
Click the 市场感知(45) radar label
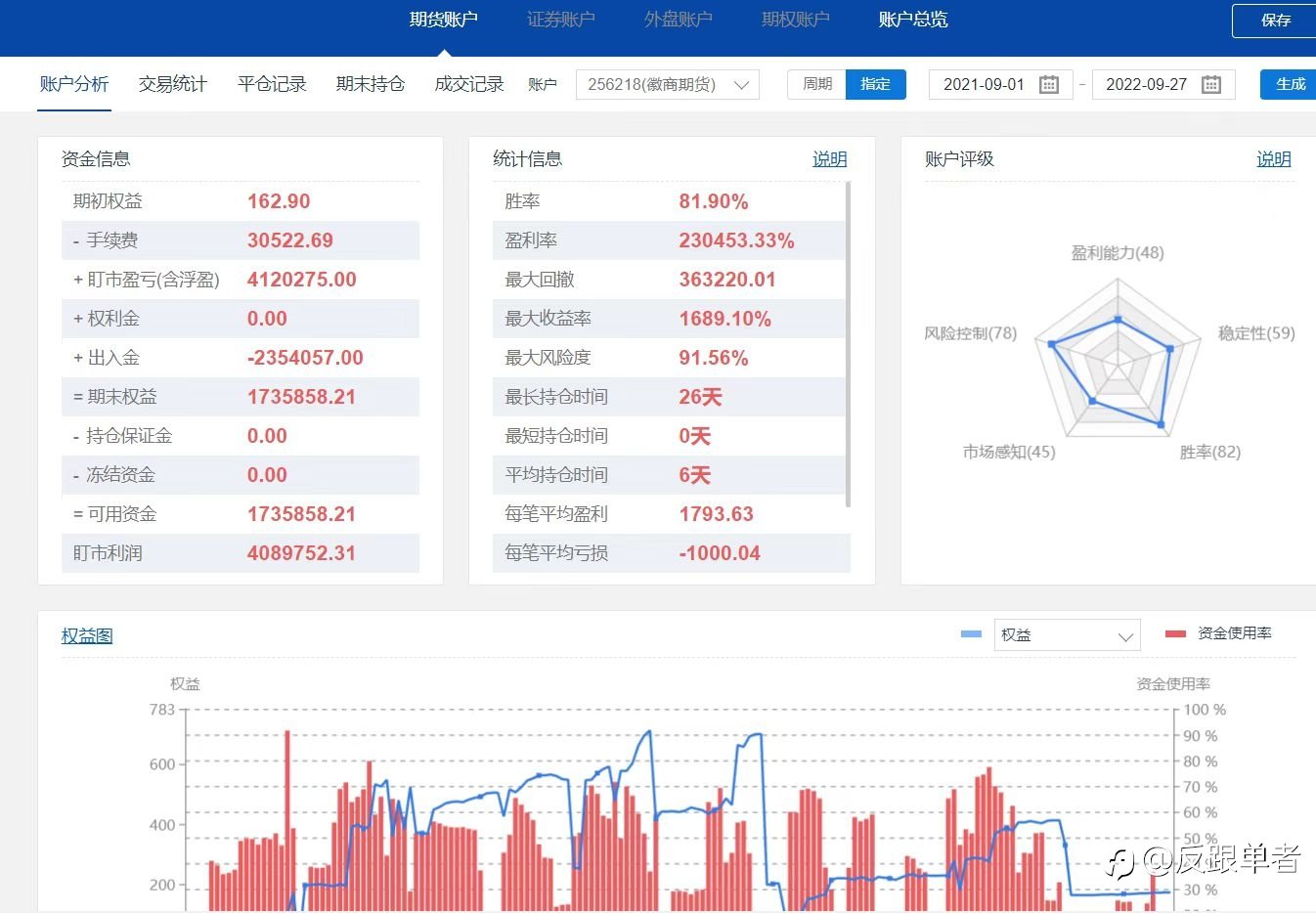[1009, 452]
